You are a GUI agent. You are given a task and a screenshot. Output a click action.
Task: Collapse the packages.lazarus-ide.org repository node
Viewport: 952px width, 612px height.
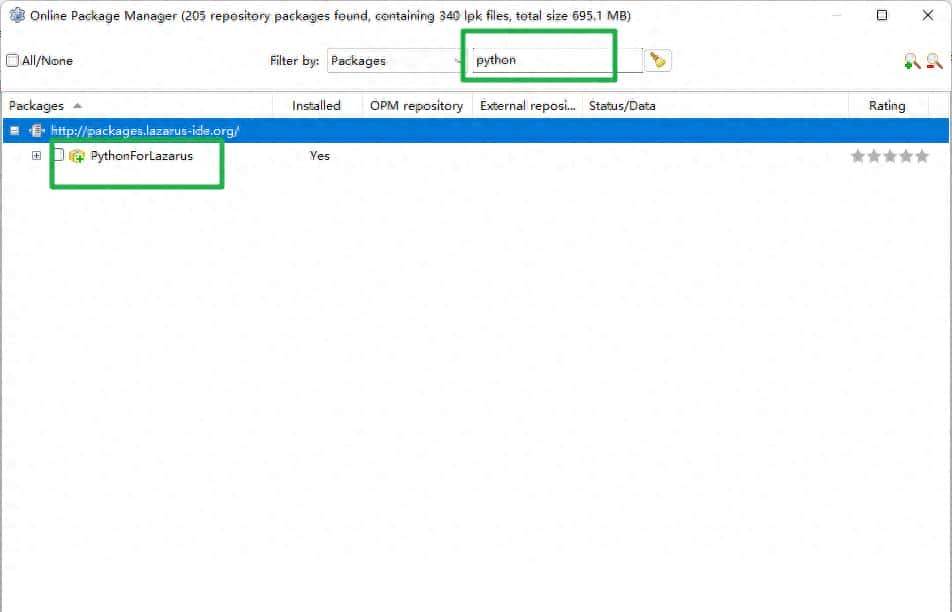click(15, 131)
